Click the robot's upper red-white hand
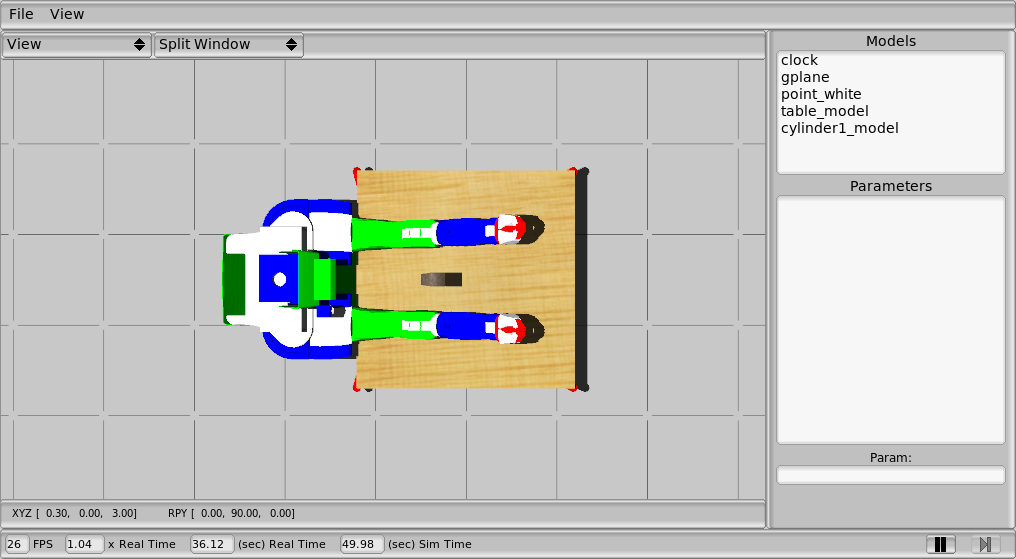 pyautogui.click(x=510, y=229)
